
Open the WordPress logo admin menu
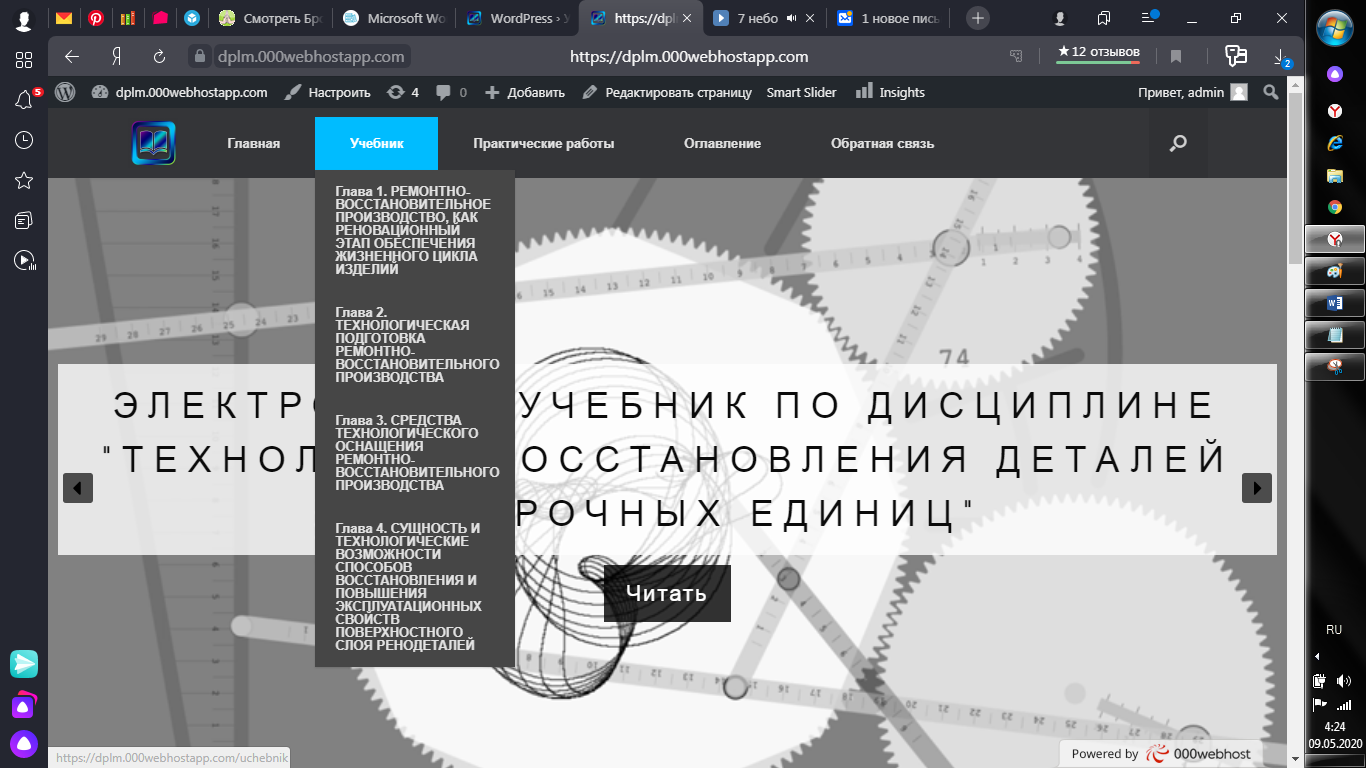pos(65,92)
